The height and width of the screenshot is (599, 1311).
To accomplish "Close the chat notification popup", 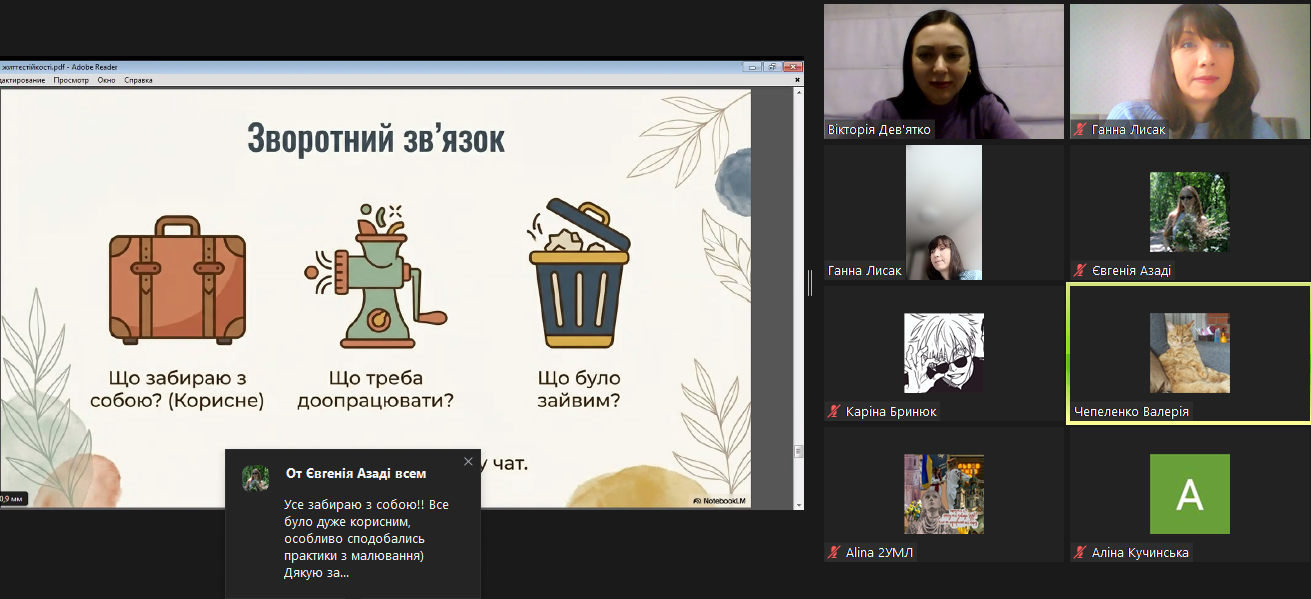I will [x=468, y=462].
